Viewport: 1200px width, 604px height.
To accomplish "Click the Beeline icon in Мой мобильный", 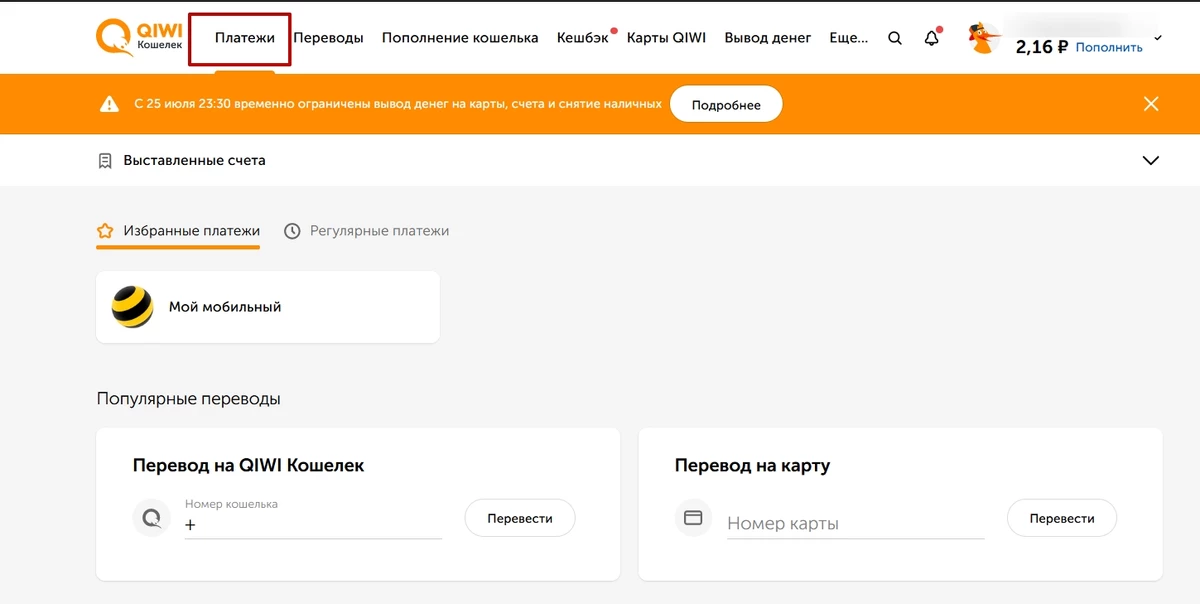I will 132,307.
